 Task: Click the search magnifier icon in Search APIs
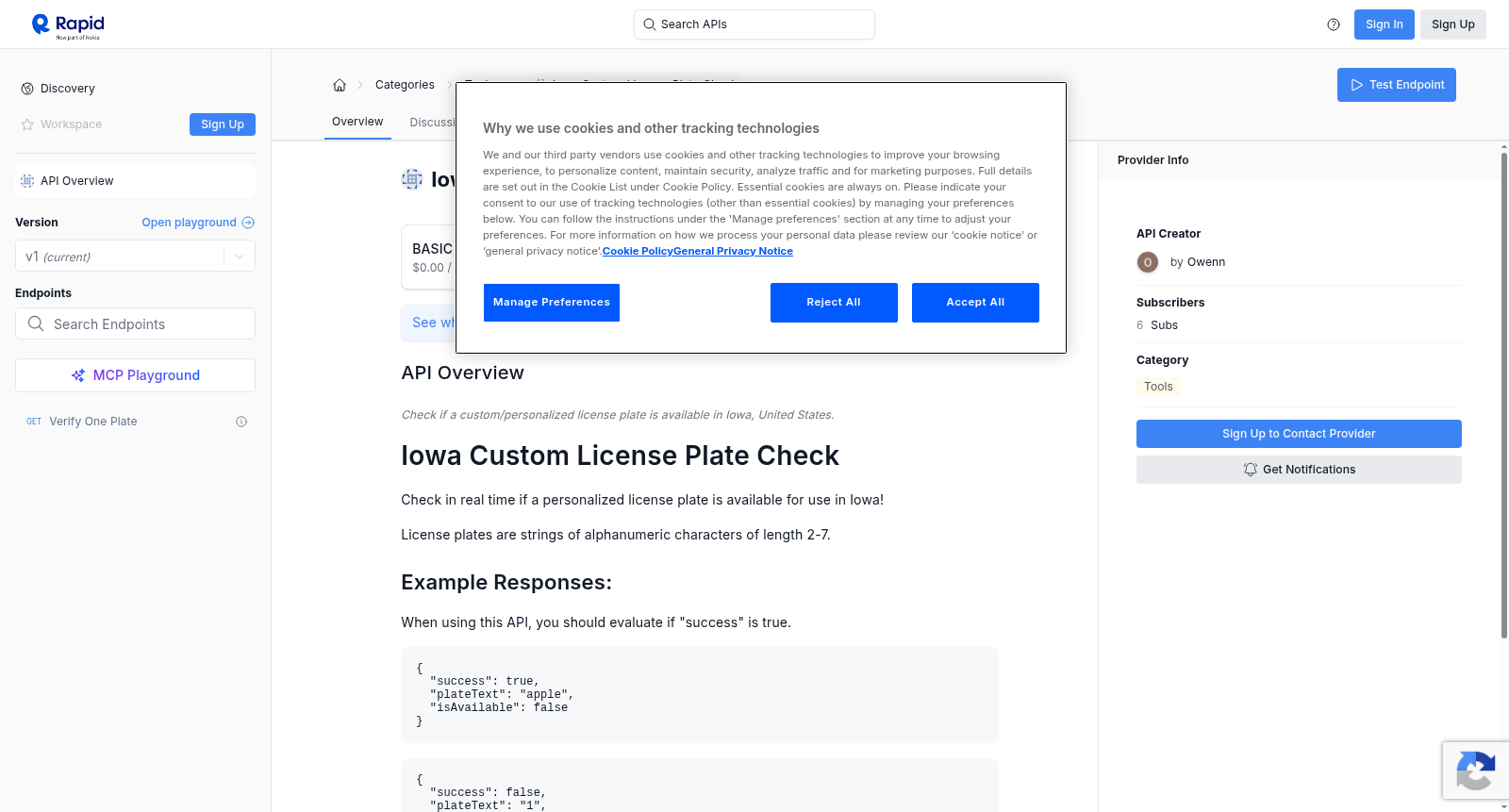[x=650, y=25]
